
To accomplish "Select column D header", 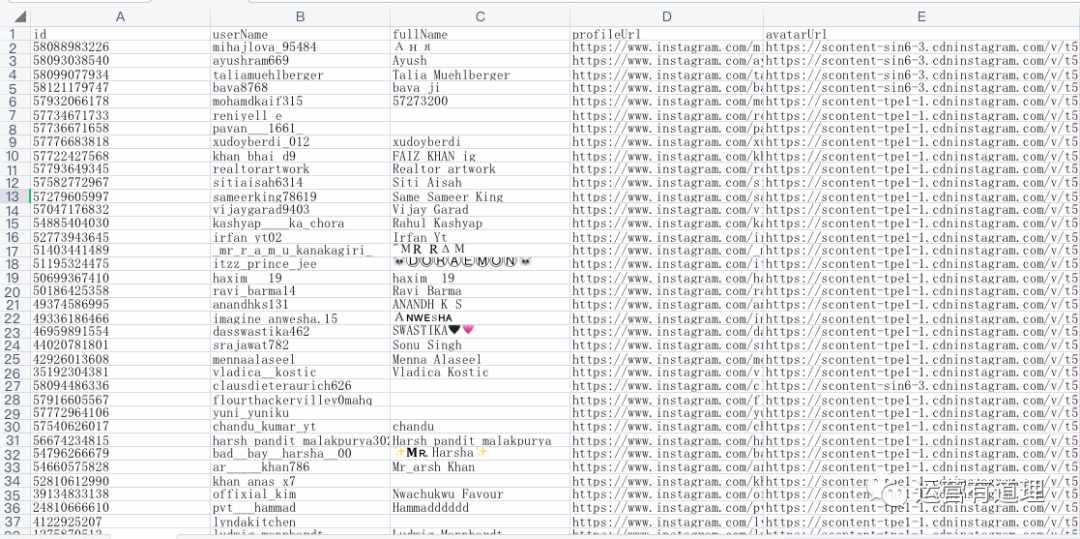I will (x=667, y=17).
